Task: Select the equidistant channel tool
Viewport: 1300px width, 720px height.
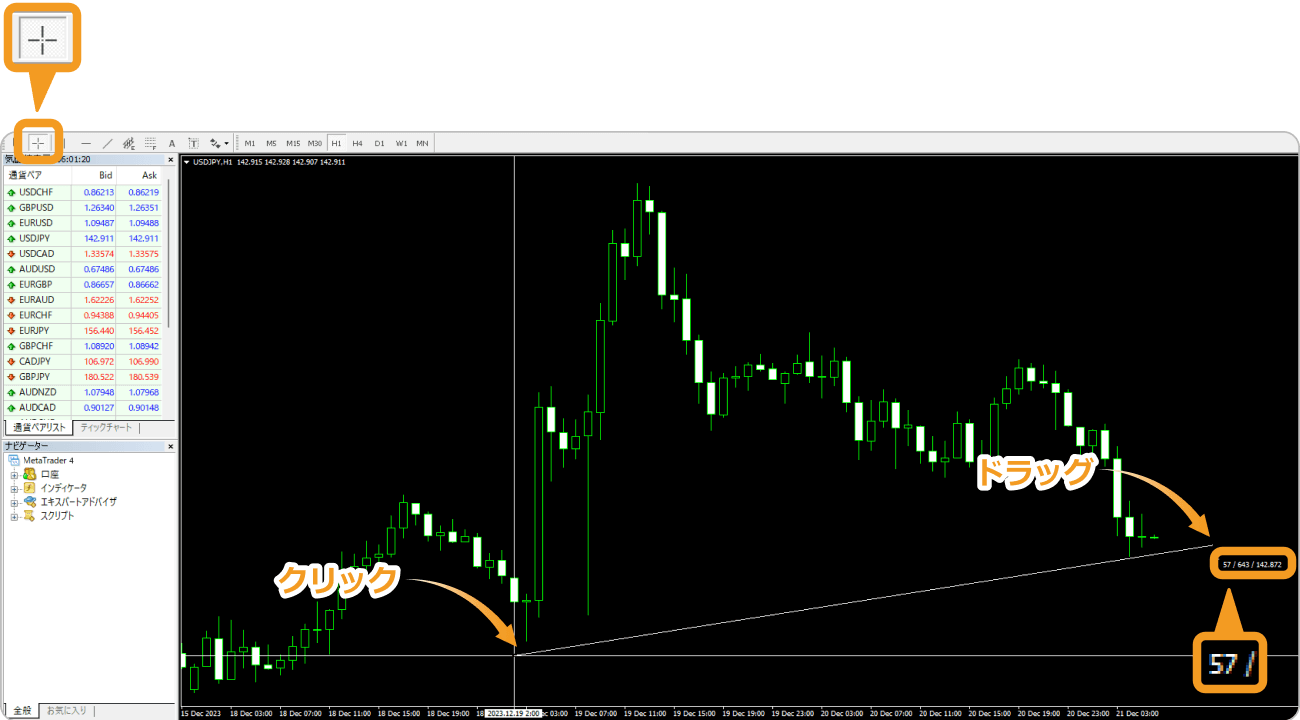Action: (128, 143)
